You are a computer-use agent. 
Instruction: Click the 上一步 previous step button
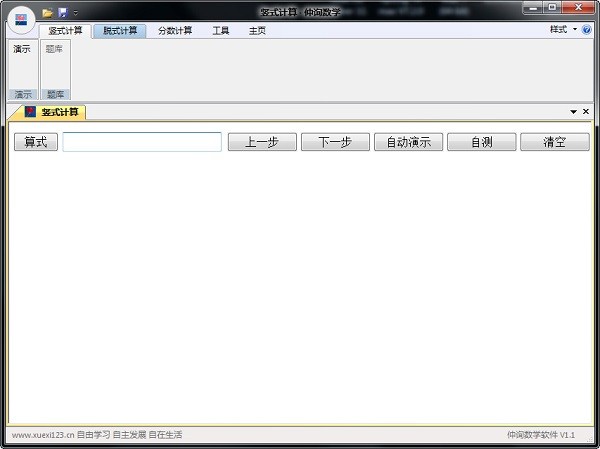click(x=262, y=142)
